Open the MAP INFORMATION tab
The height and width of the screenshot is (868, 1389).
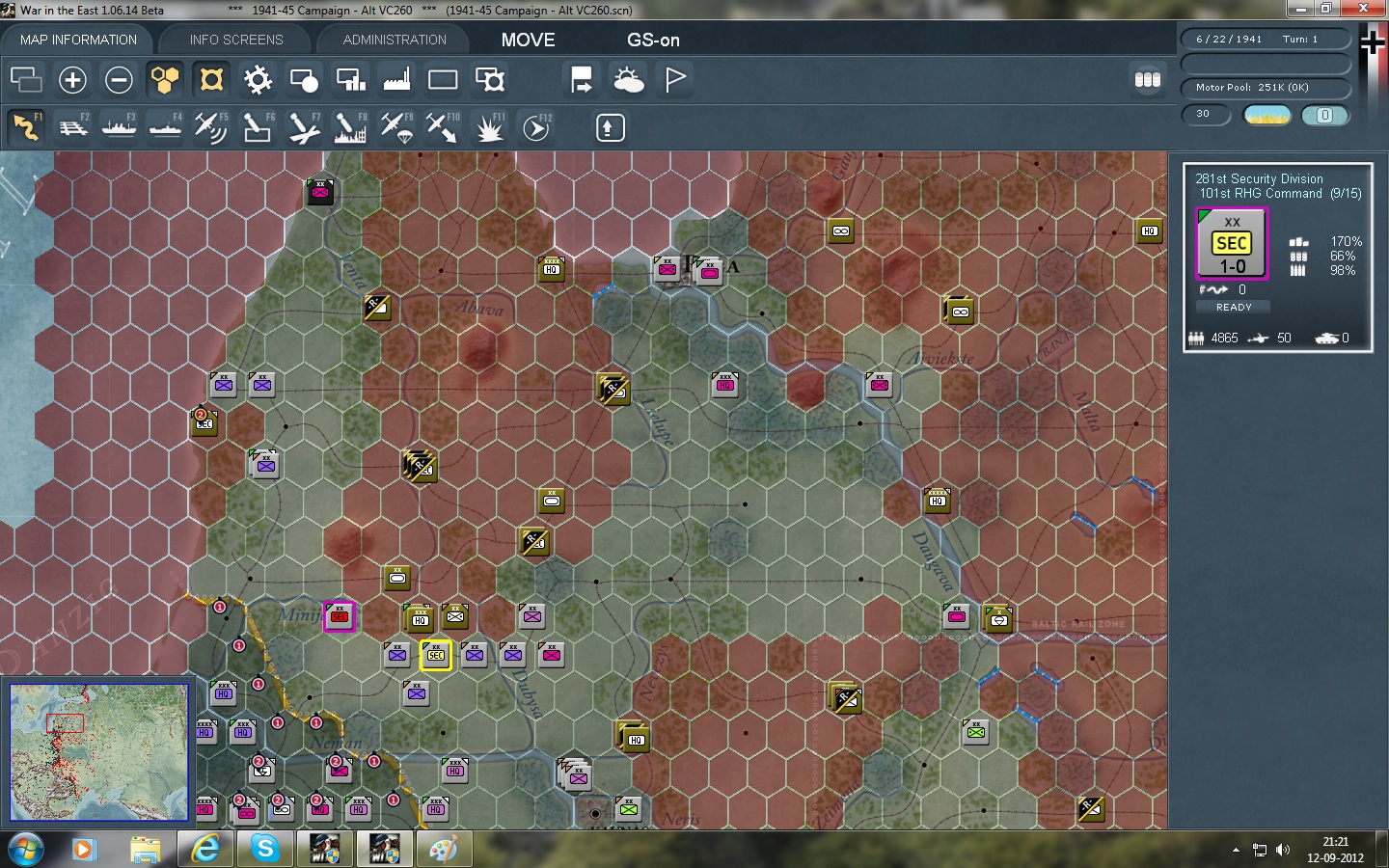pyautogui.click(x=78, y=40)
